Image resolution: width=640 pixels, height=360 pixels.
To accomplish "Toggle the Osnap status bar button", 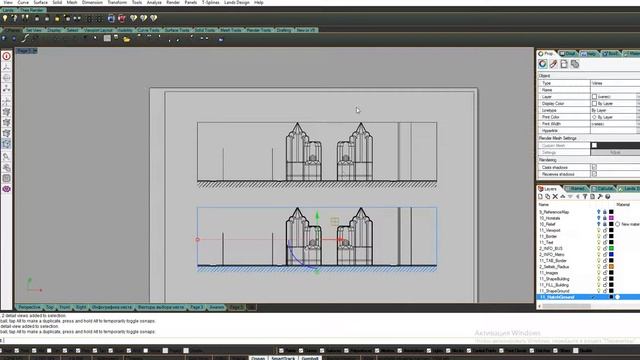I will 258,358.
